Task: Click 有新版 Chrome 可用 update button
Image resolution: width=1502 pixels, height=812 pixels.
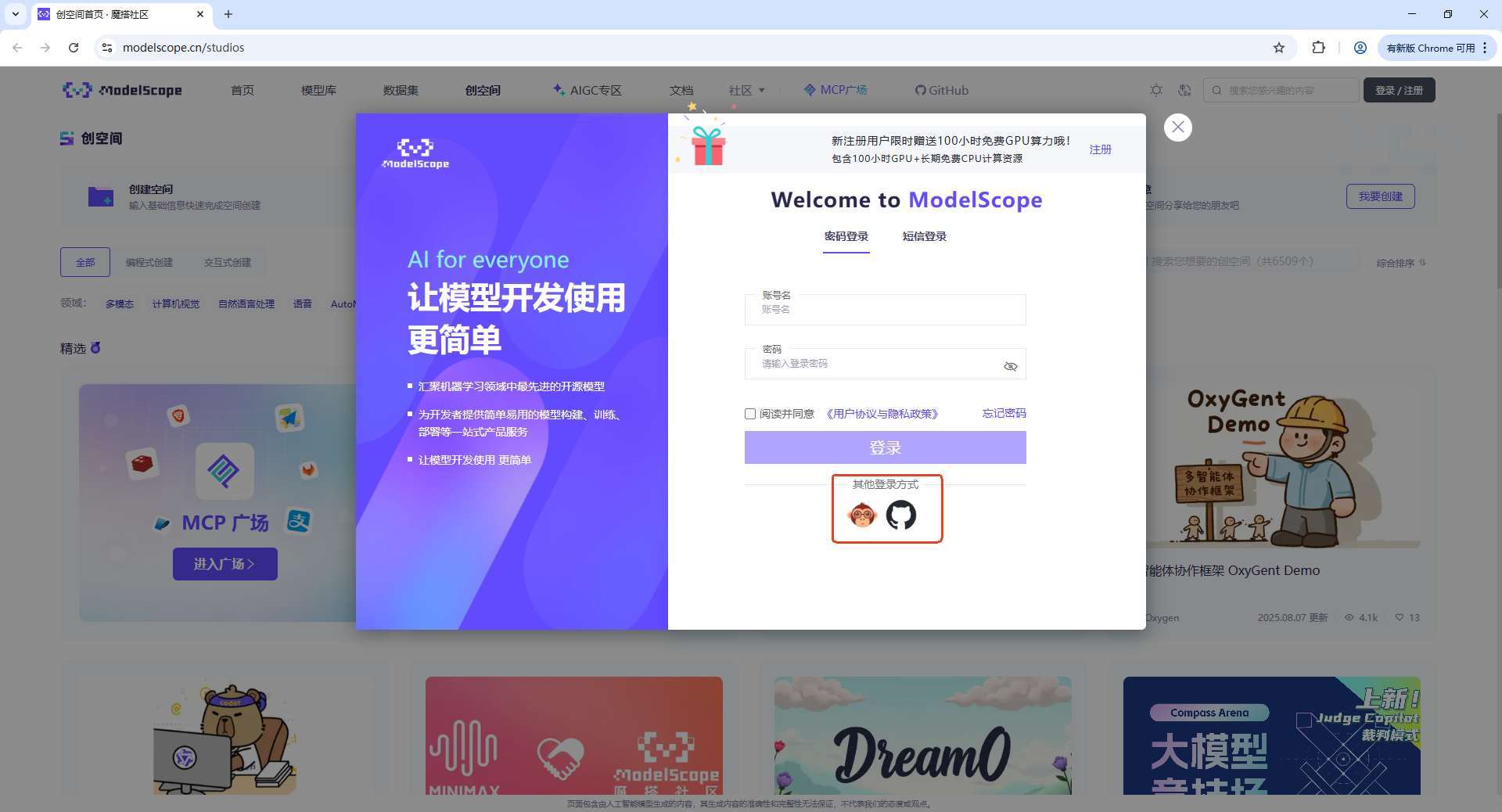Action: click(1437, 48)
